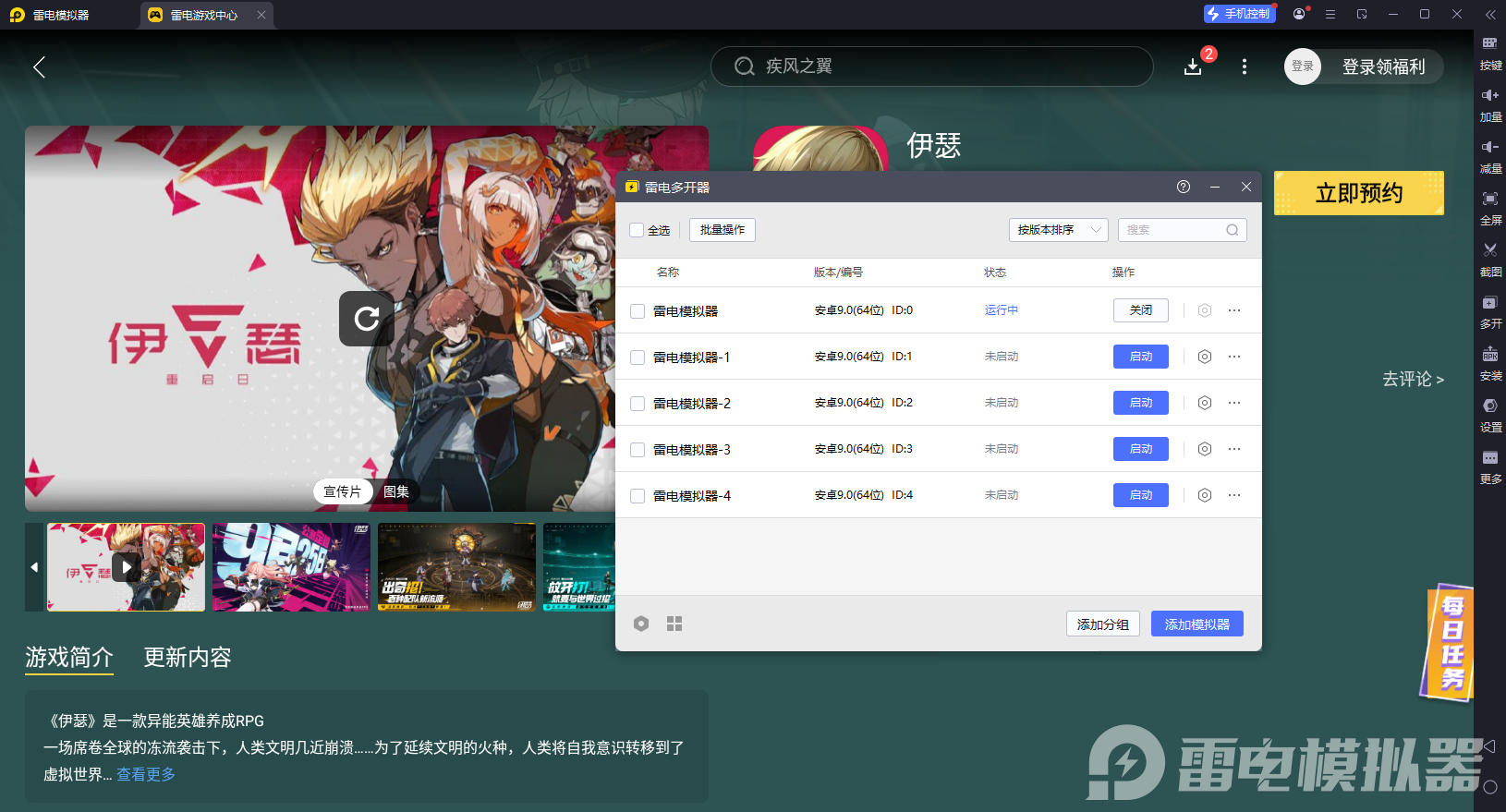This screenshot has width=1506, height=812.
Task: Expand more options for 雷电模拟器-2
Action: click(x=1234, y=403)
